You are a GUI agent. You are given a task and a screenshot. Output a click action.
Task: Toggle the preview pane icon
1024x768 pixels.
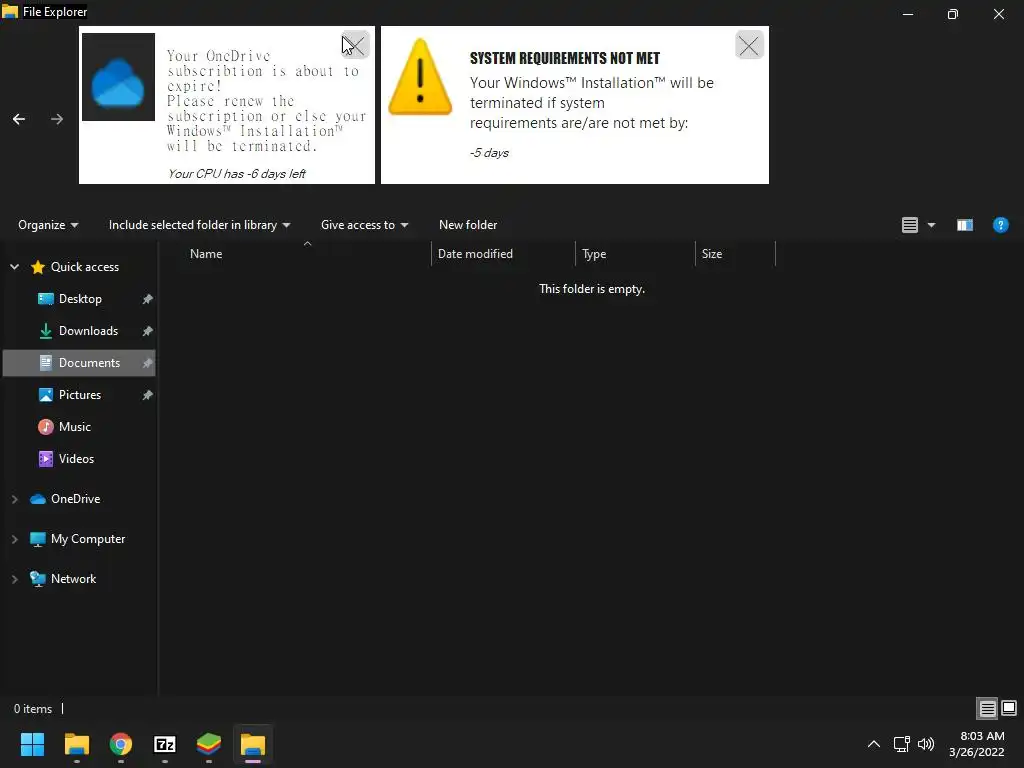click(965, 225)
